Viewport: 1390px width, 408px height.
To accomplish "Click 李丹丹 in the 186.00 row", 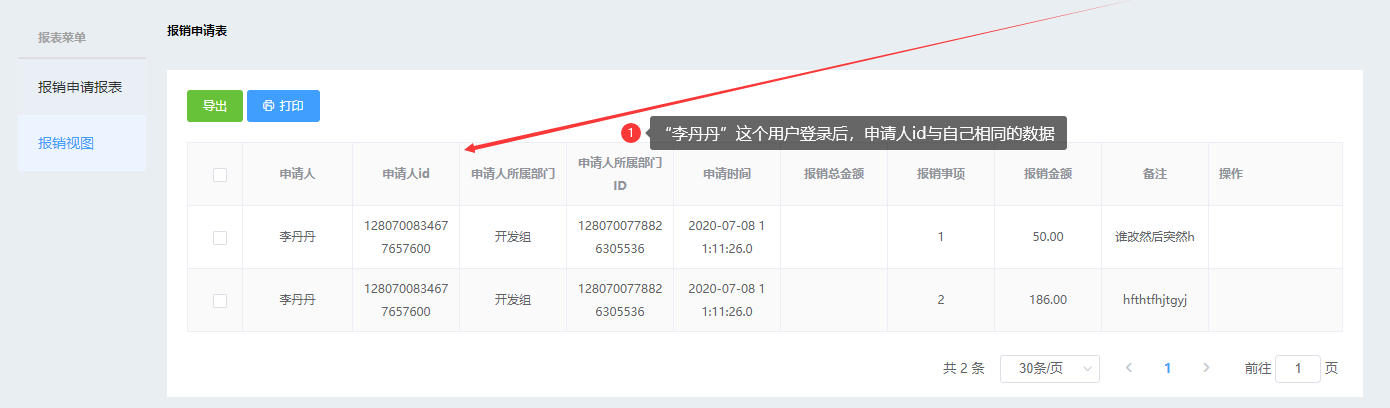I will (x=297, y=300).
